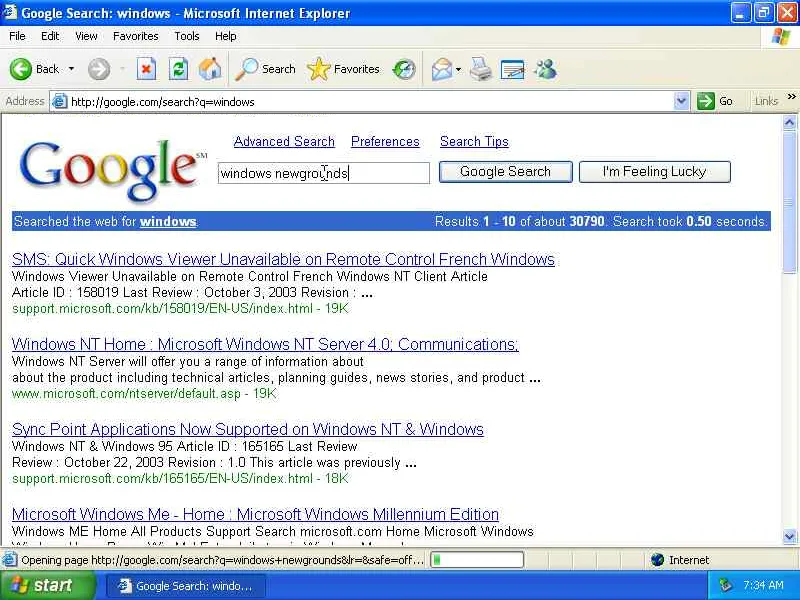
Task: Click the page icon in Address bar
Action: (x=60, y=102)
